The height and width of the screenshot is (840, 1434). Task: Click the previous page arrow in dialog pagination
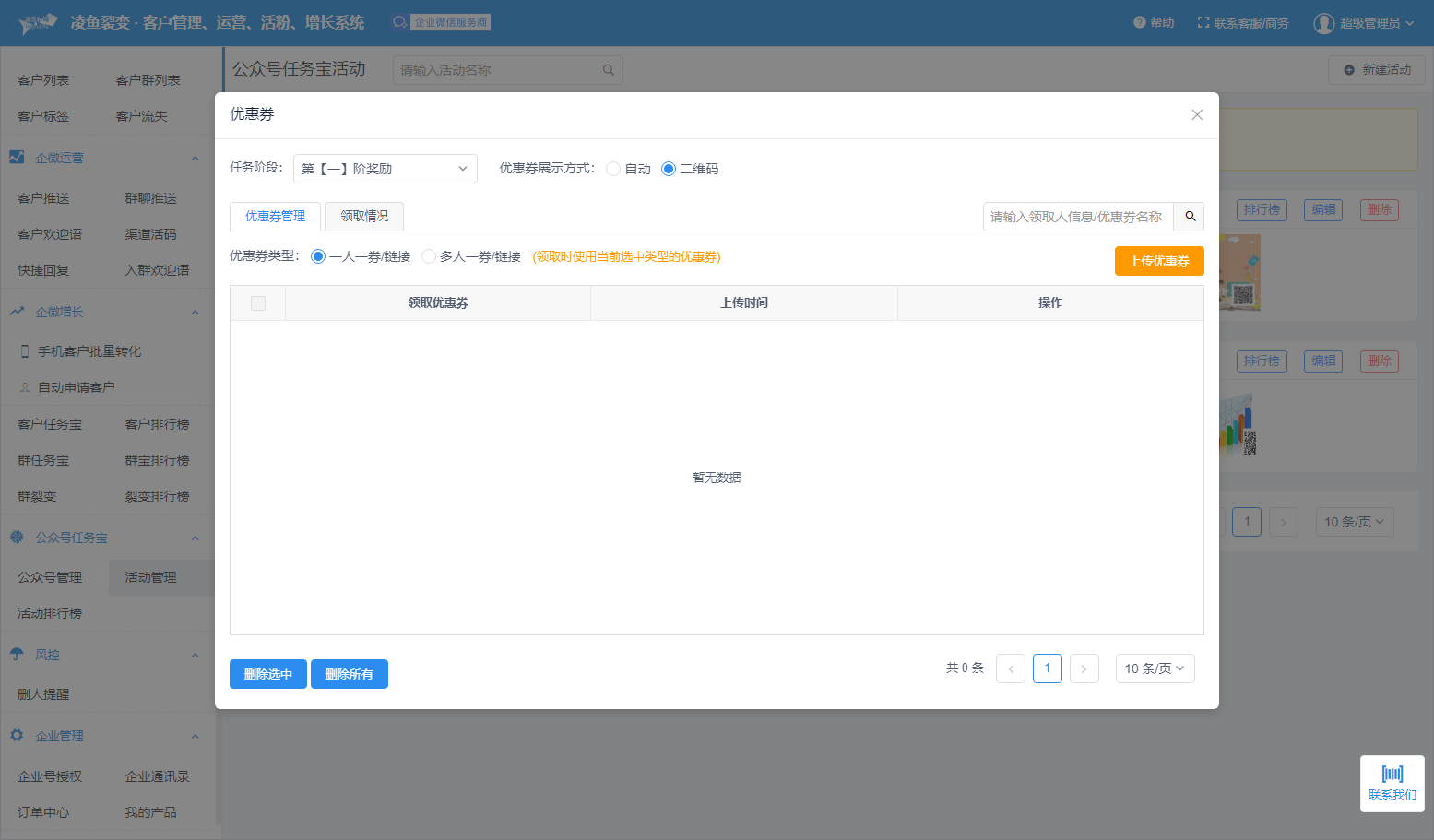pyautogui.click(x=1011, y=669)
